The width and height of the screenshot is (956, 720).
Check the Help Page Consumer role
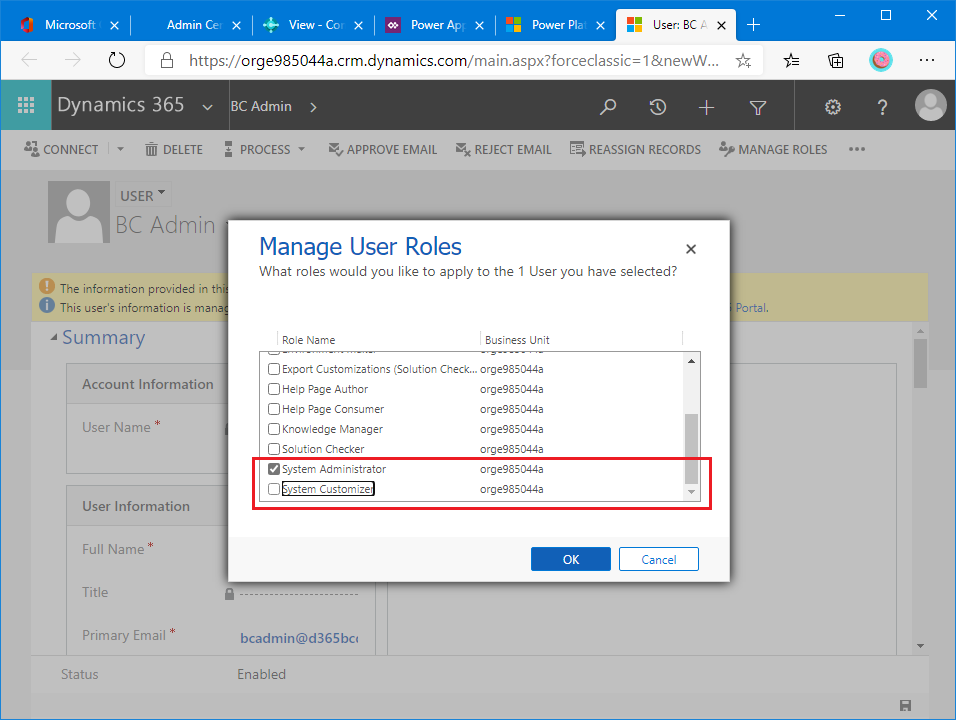(x=274, y=409)
